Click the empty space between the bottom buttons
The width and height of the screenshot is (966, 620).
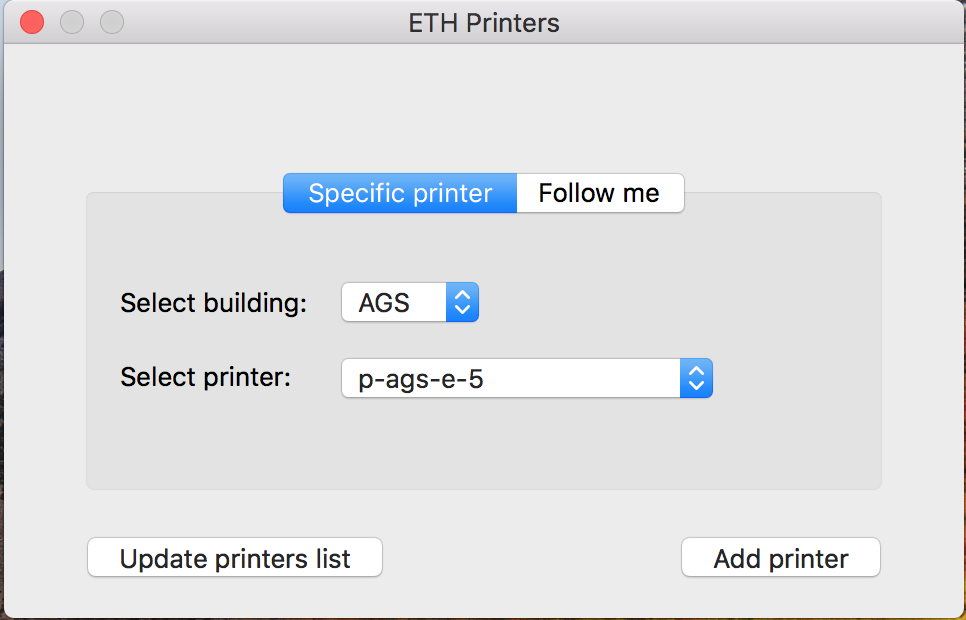click(532, 557)
